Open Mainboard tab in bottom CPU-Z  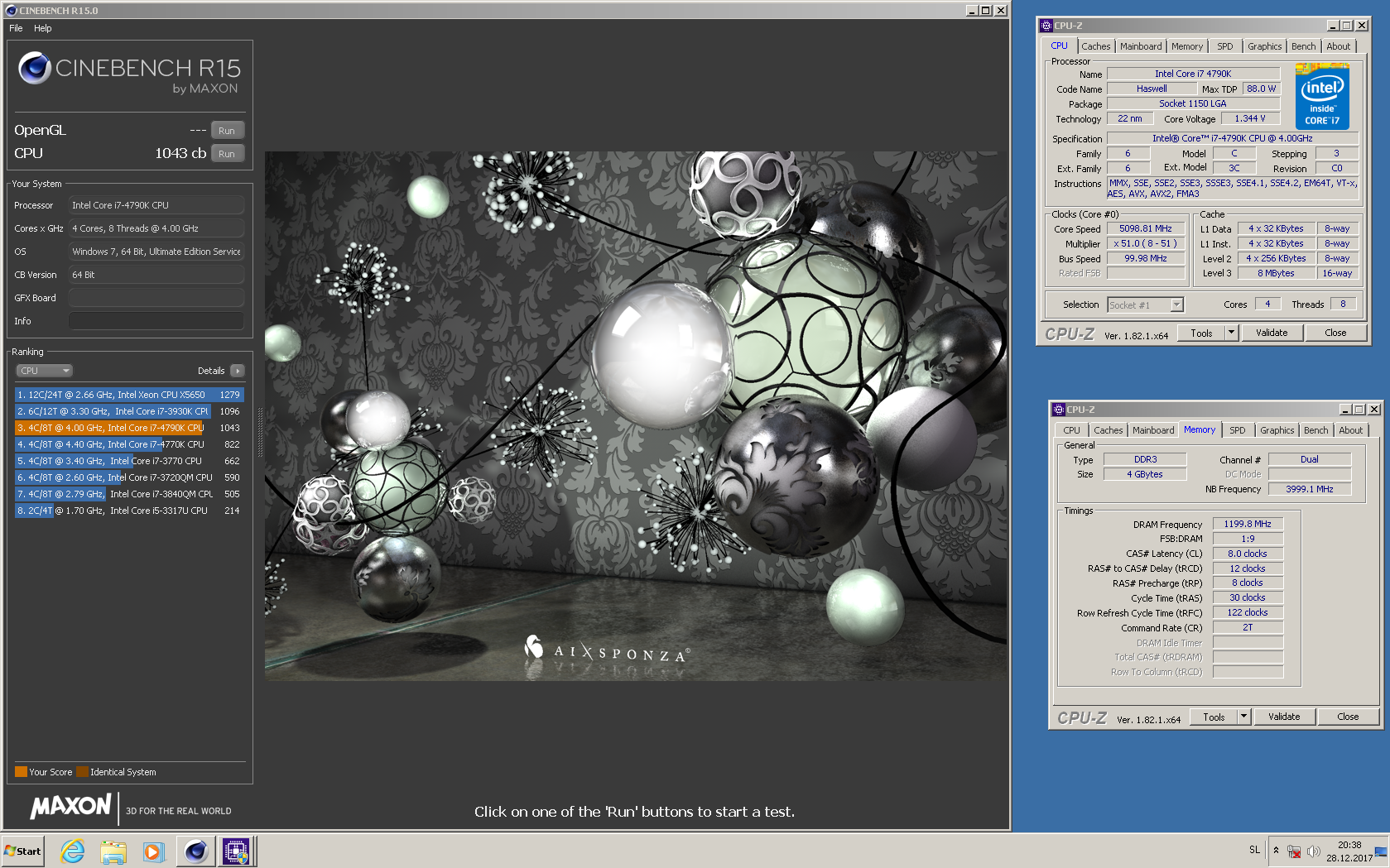click(x=1153, y=430)
